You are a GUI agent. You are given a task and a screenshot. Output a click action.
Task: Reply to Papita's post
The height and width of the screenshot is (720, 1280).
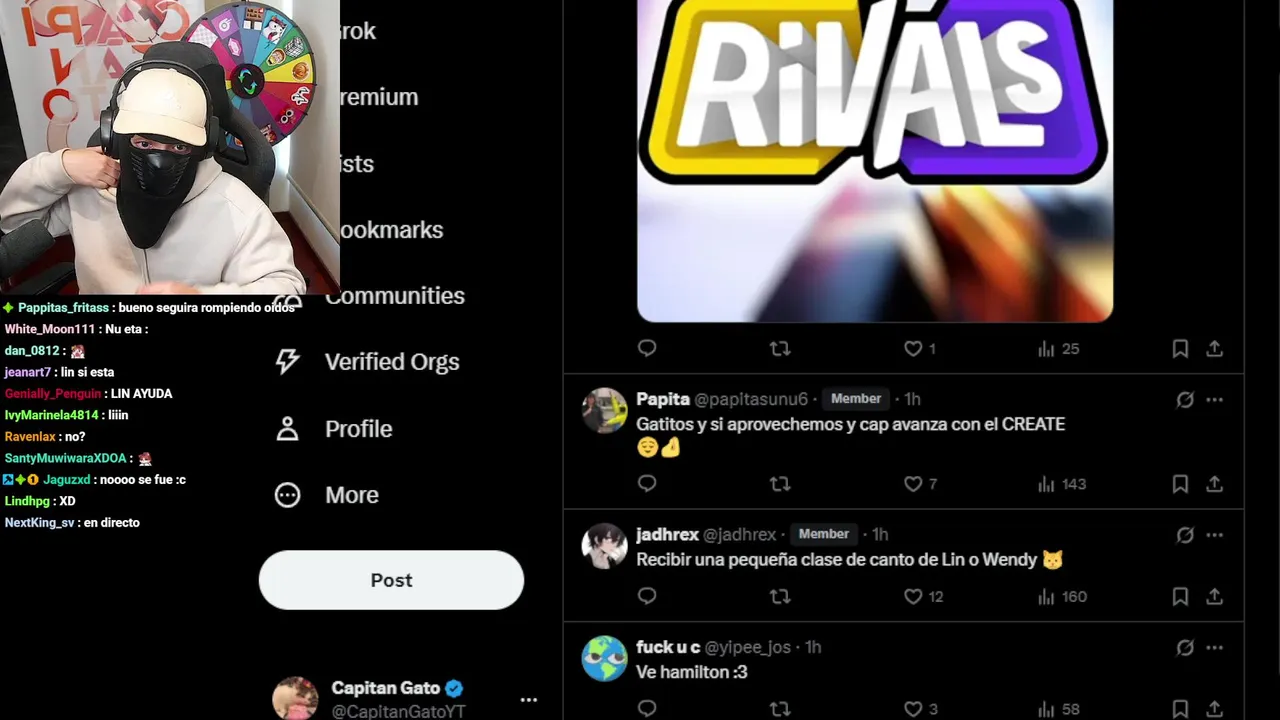click(647, 484)
